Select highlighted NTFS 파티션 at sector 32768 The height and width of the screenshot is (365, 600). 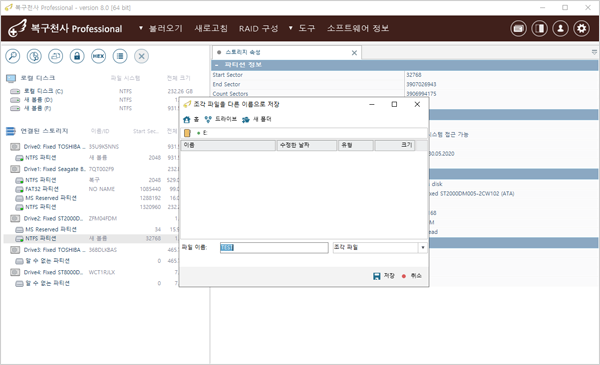tap(91, 239)
